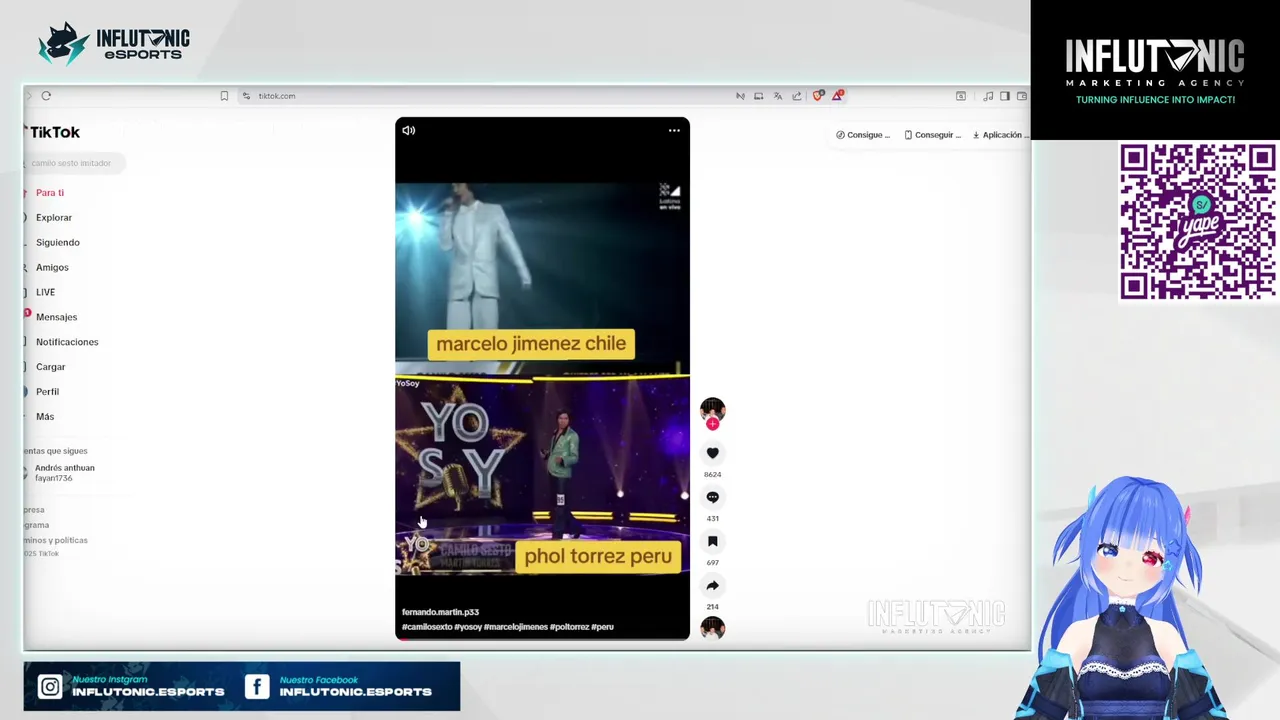The image size is (1280, 720).
Task: Click the Brave Rewards triangle icon
Action: pos(837,96)
